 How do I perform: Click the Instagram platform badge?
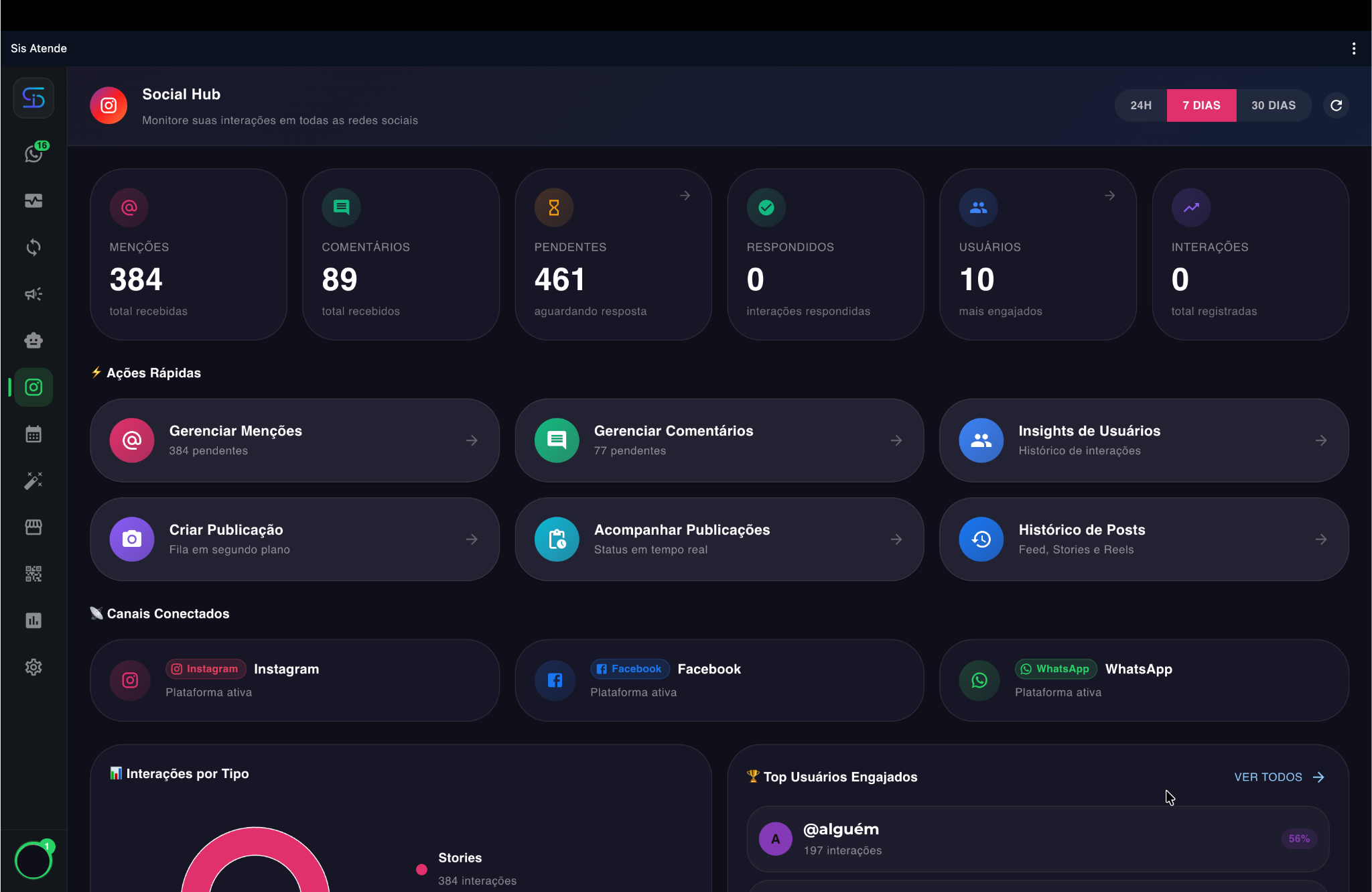click(x=206, y=669)
